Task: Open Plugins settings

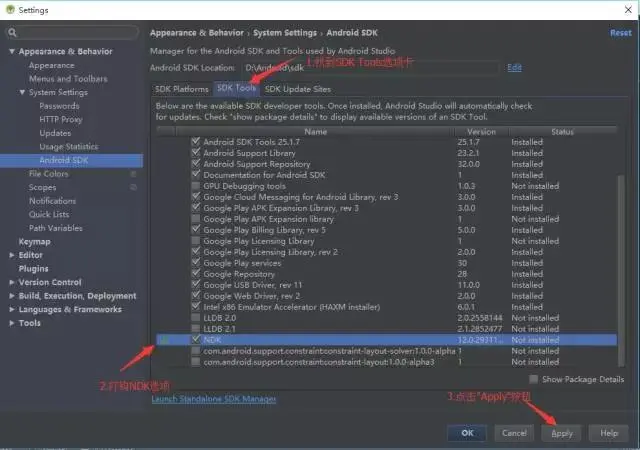Action: [x=33, y=269]
